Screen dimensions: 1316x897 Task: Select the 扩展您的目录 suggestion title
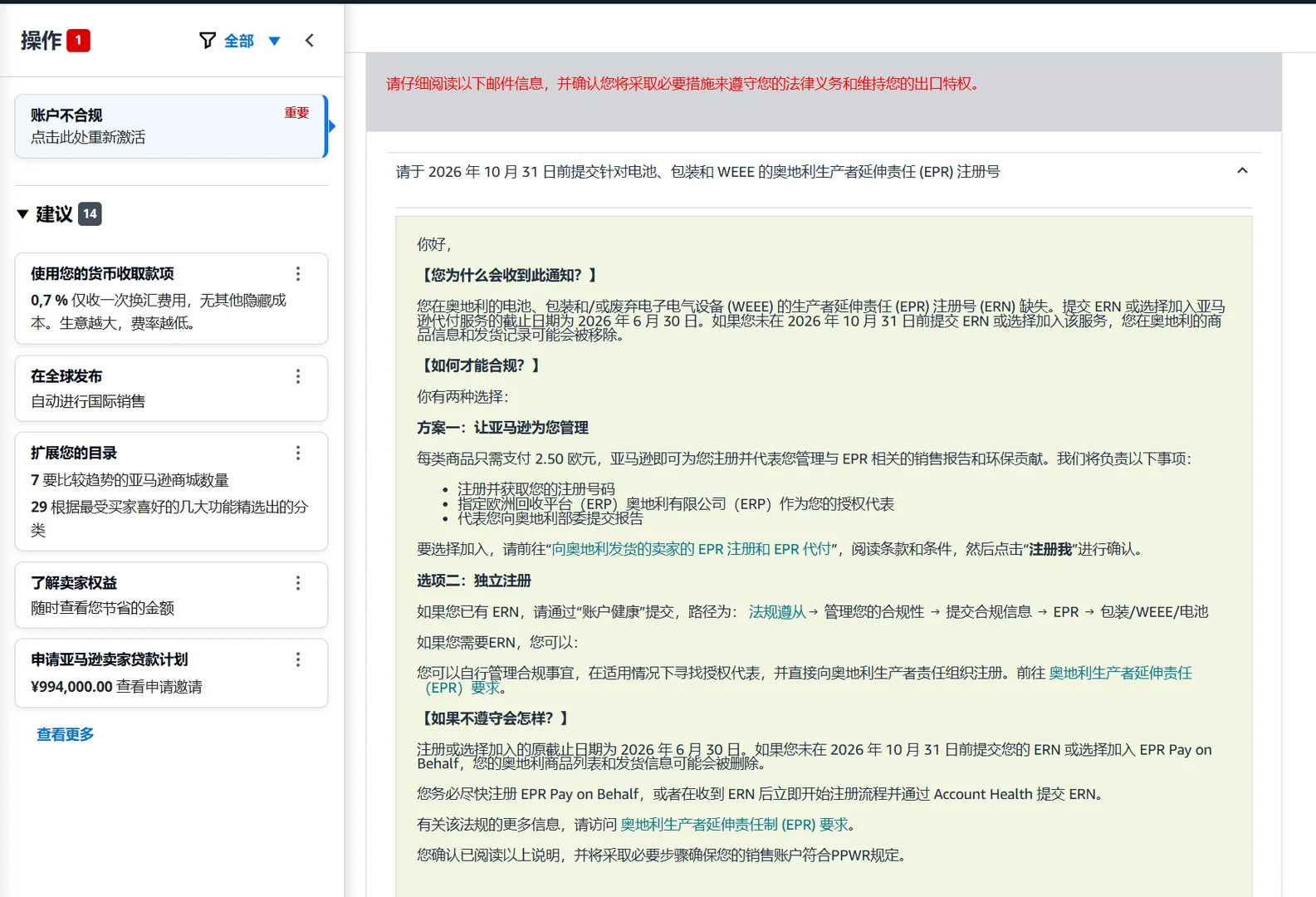74,453
